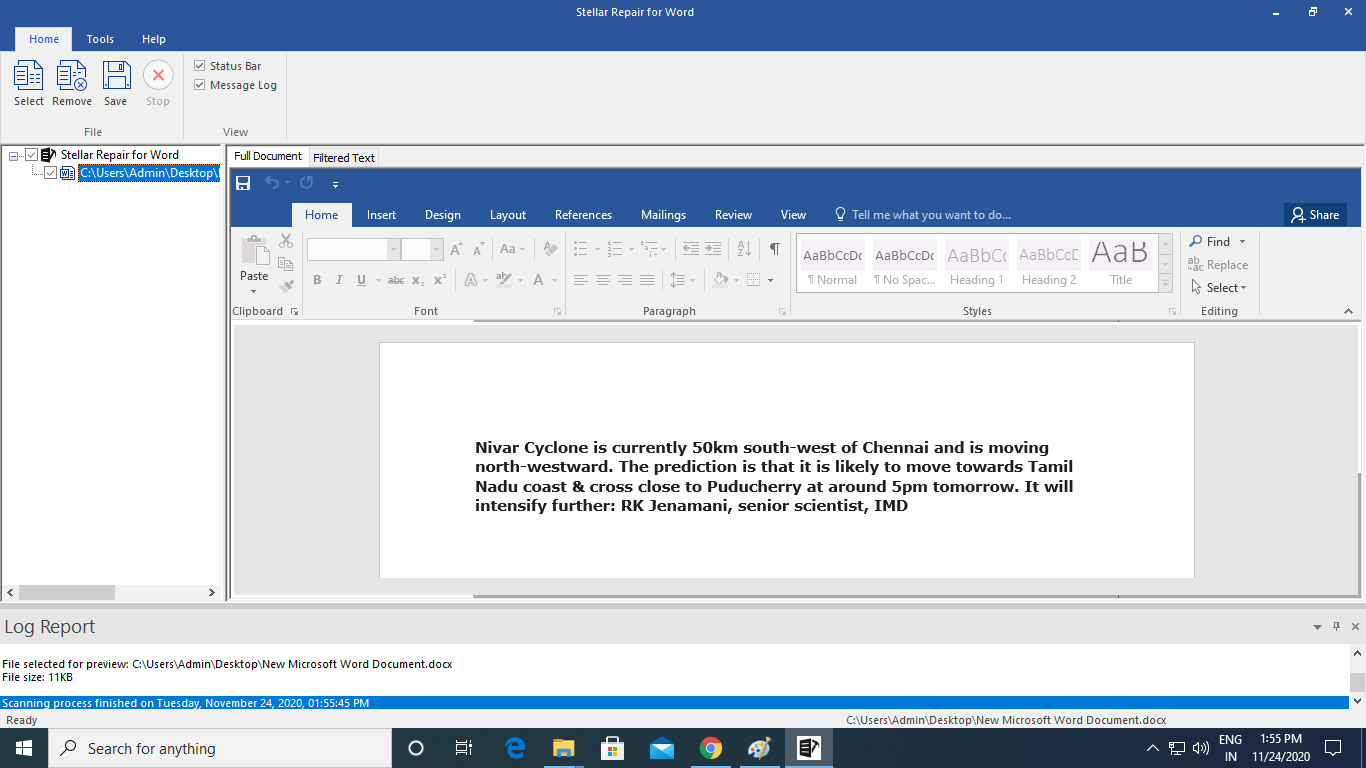The height and width of the screenshot is (768, 1366).
Task: Apply Strikethrough formatting
Action: pos(396,280)
